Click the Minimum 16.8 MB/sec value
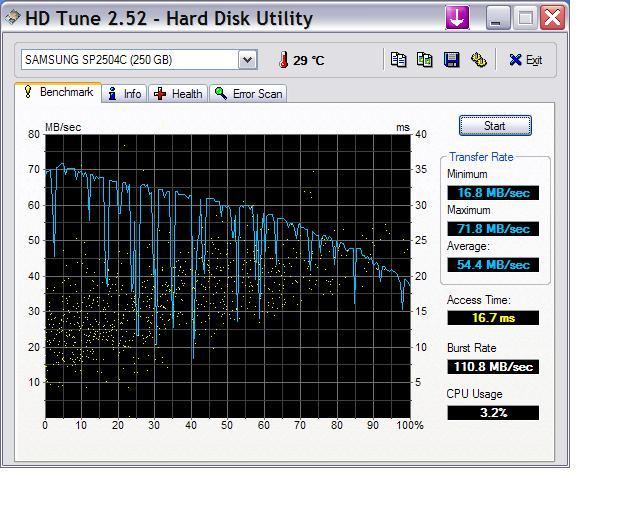The width and height of the screenshot is (640, 512). (493, 193)
